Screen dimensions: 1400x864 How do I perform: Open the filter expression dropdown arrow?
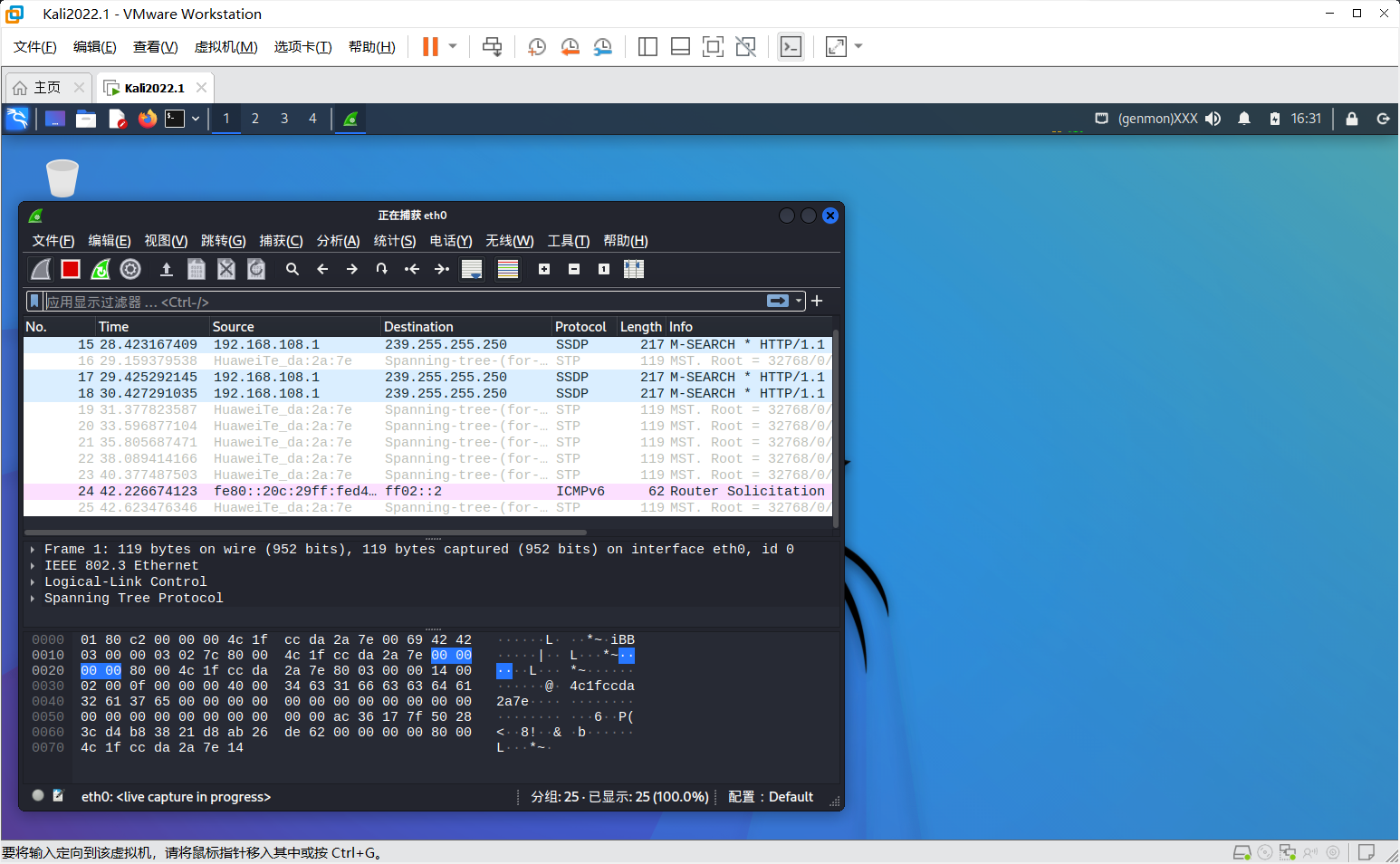click(x=796, y=301)
